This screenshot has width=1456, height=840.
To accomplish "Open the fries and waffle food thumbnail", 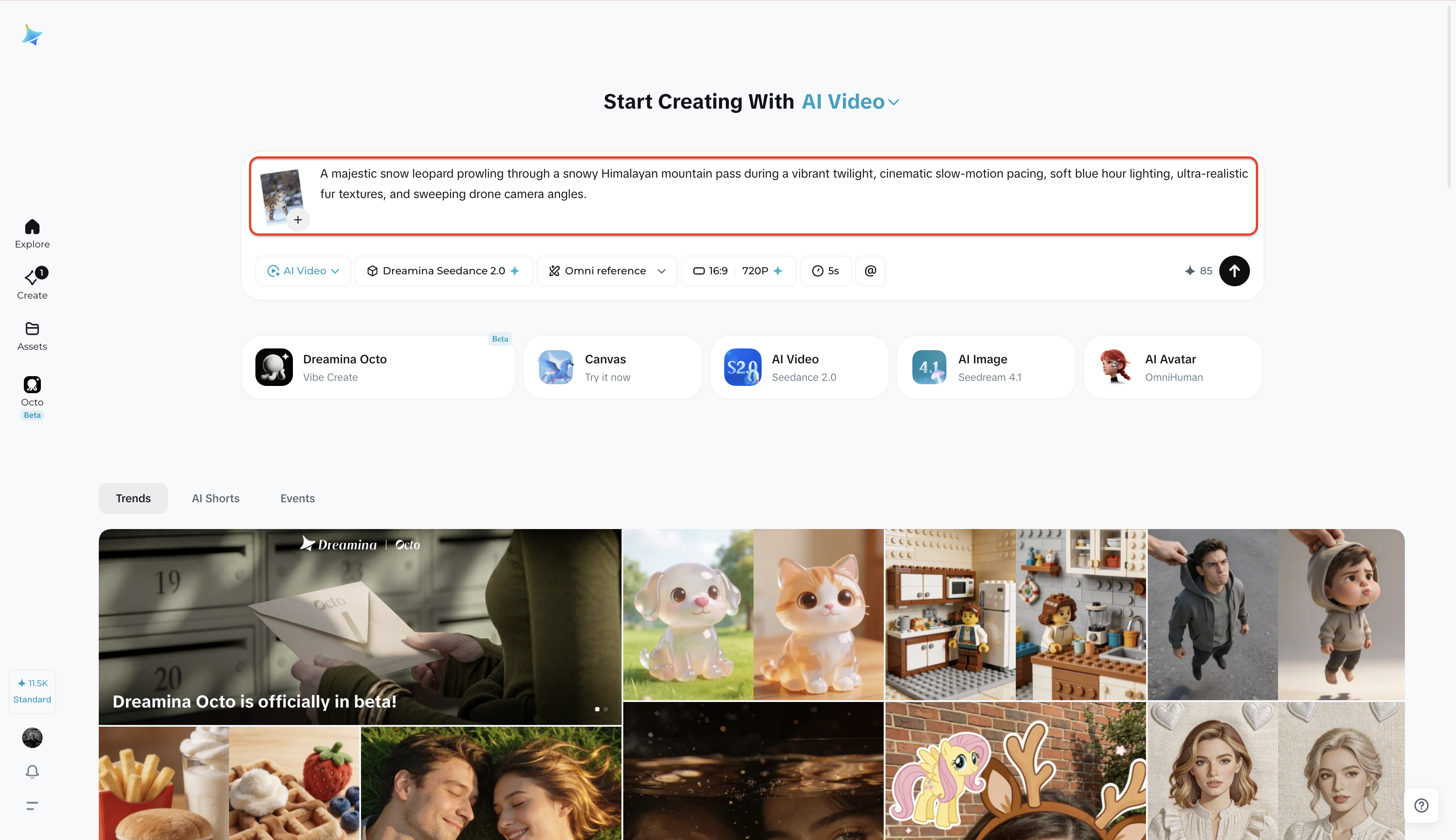I will (x=229, y=783).
